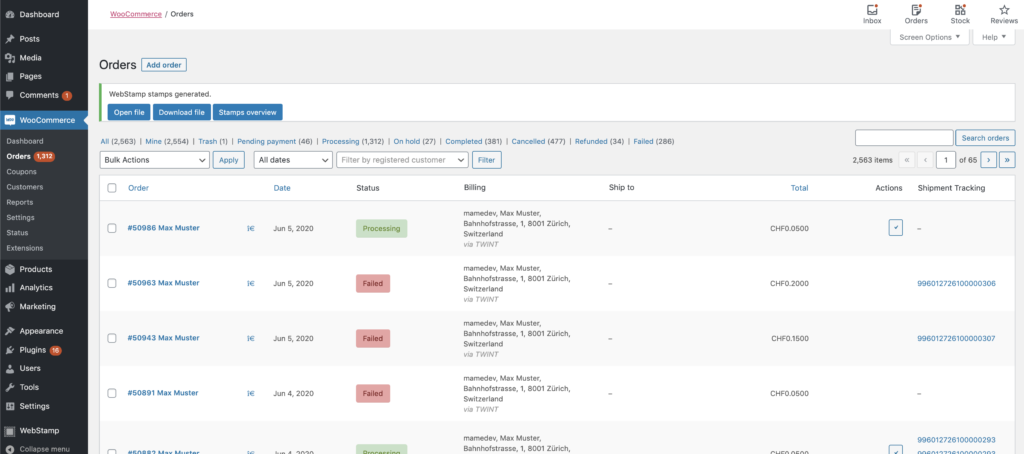Screen dimensions: 1024x454
Task: Click the Marketing megaphone icon
Action: [10, 306]
